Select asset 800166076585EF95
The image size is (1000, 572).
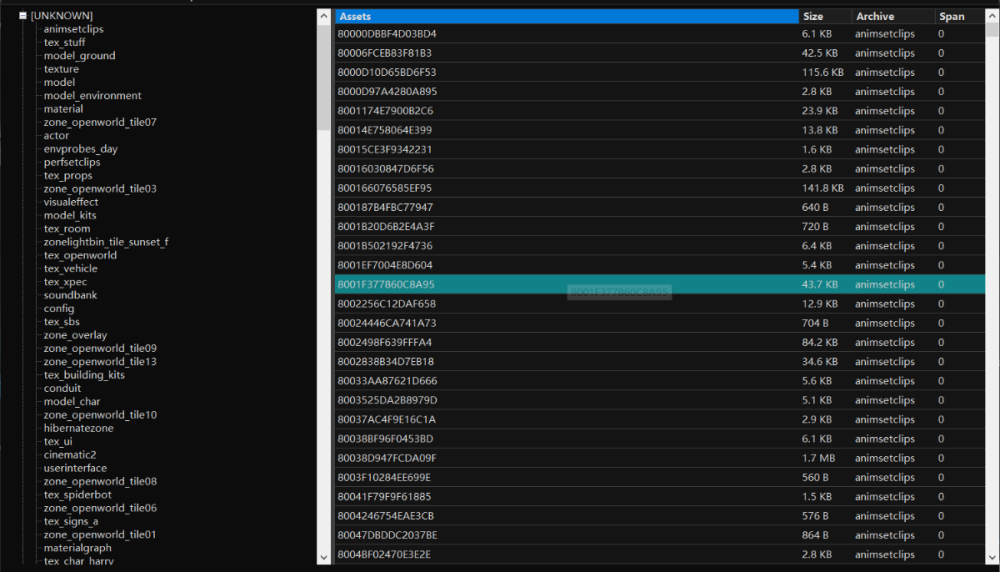coord(660,188)
